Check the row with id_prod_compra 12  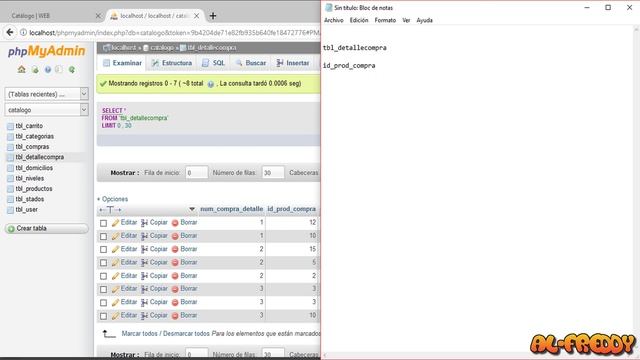[103, 223]
